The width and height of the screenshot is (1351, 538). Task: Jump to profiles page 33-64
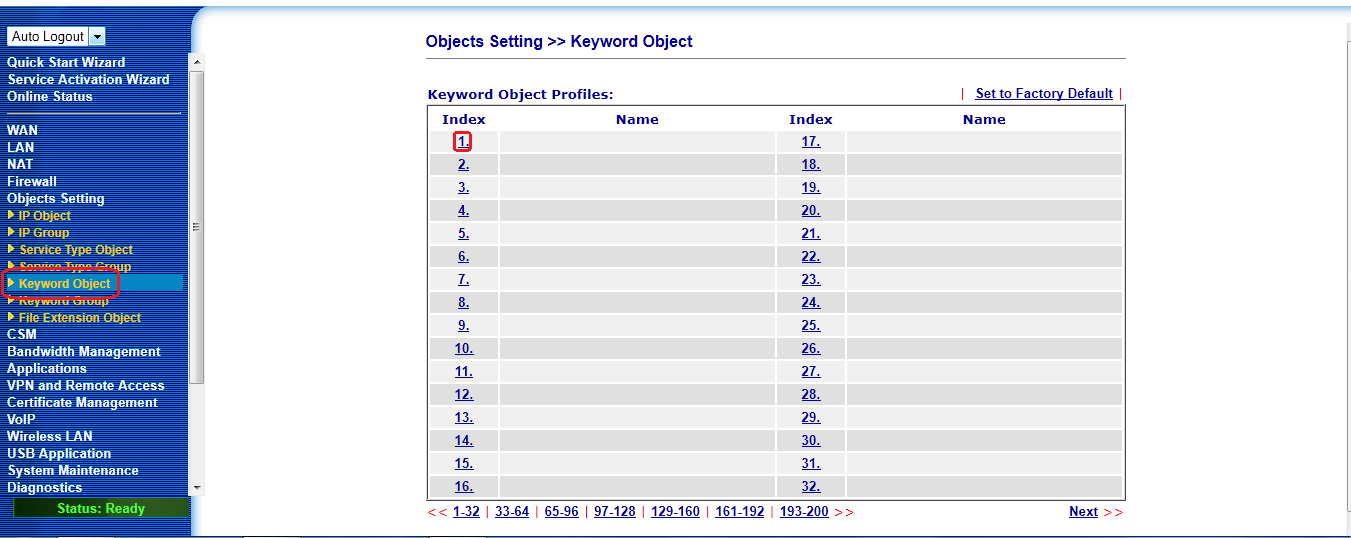pos(511,512)
